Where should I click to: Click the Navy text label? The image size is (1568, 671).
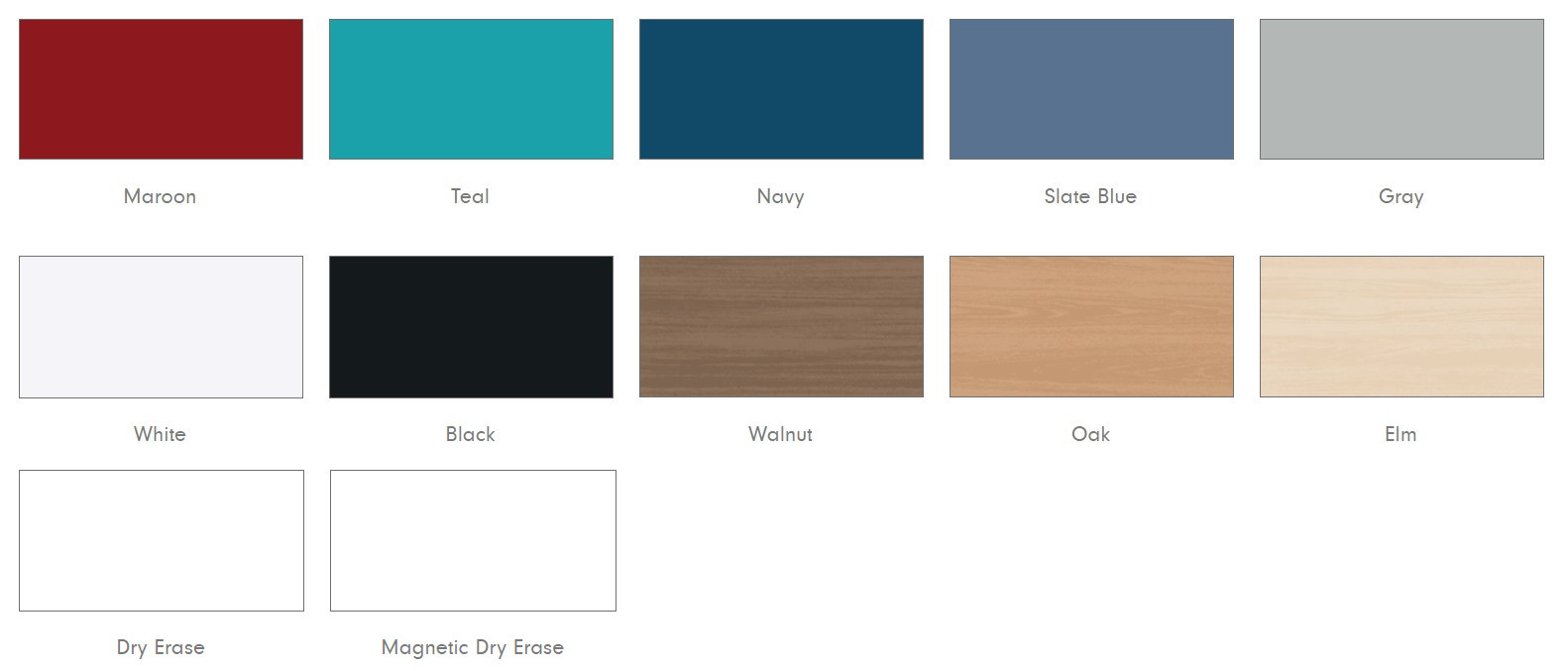tap(780, 196)
